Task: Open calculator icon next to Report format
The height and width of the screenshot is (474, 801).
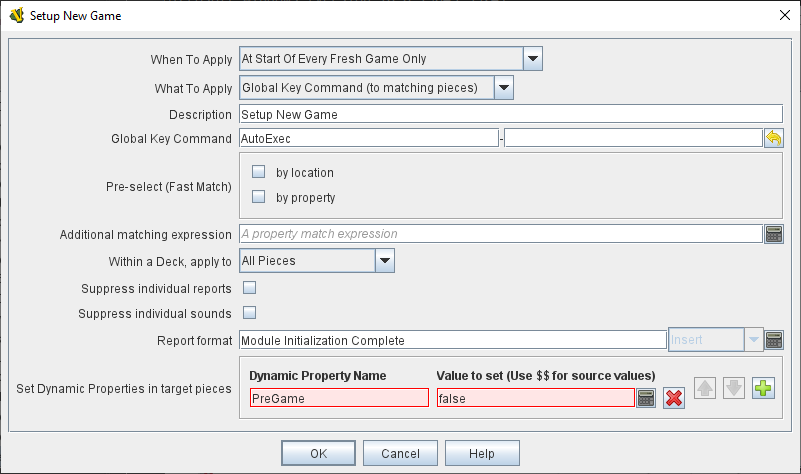Action: pyautogui.click(x=773, y=340)
